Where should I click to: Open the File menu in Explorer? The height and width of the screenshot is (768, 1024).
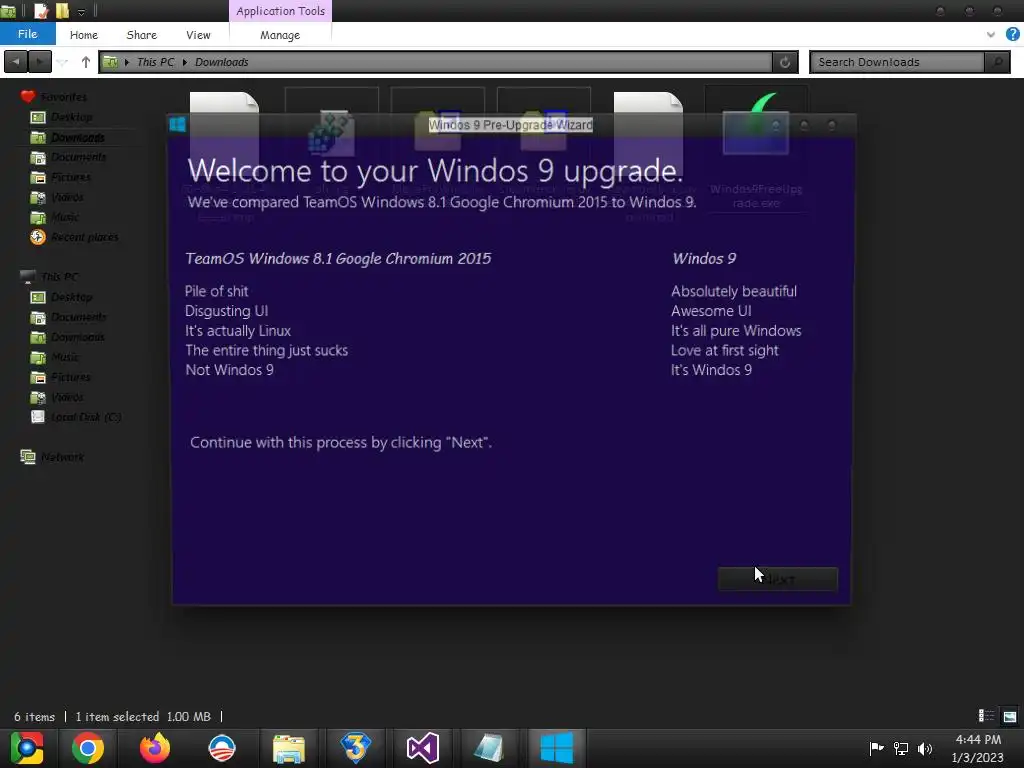(x=27, y=34)
